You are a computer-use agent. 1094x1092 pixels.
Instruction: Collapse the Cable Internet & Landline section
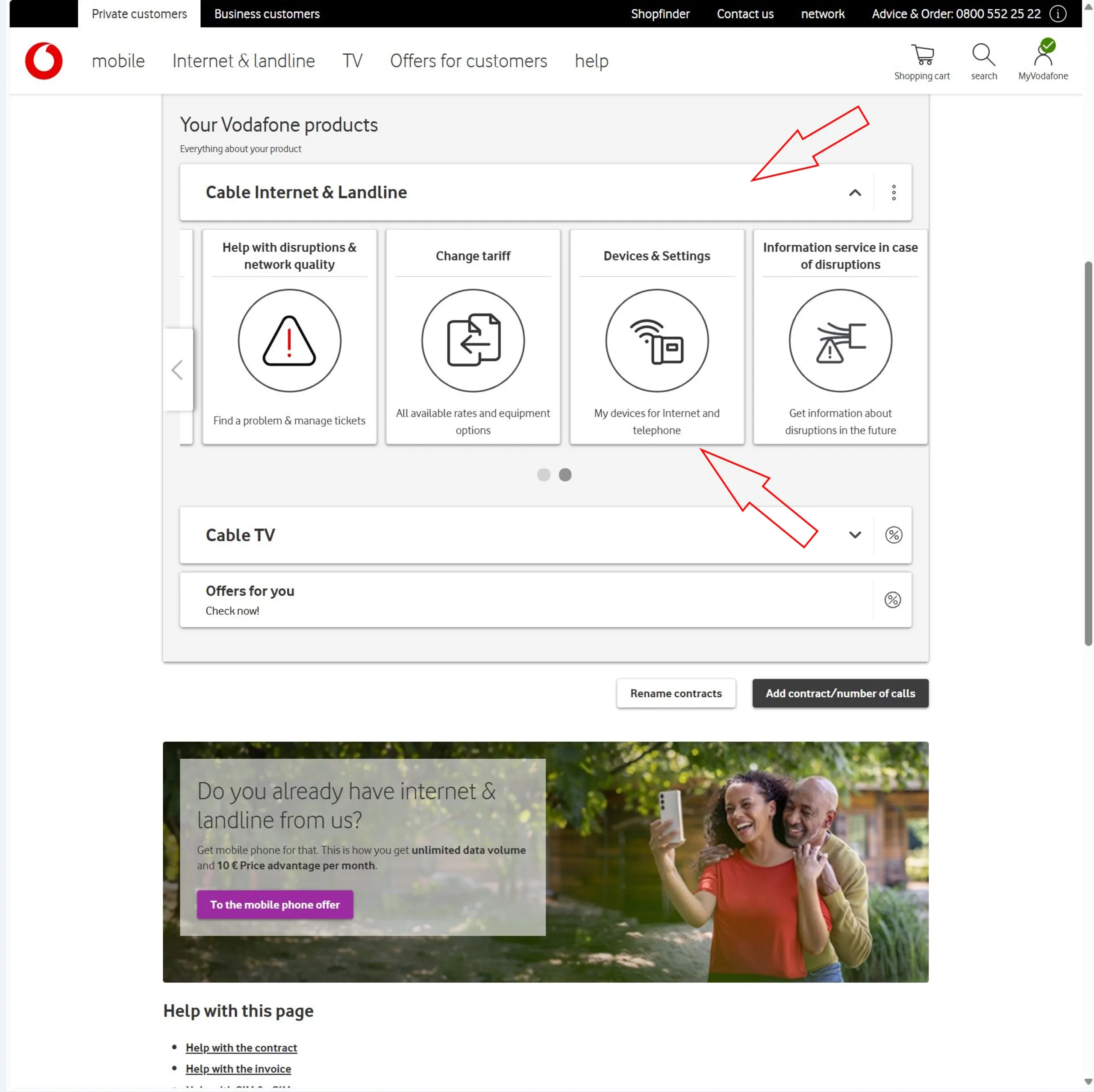pos(855,193)
